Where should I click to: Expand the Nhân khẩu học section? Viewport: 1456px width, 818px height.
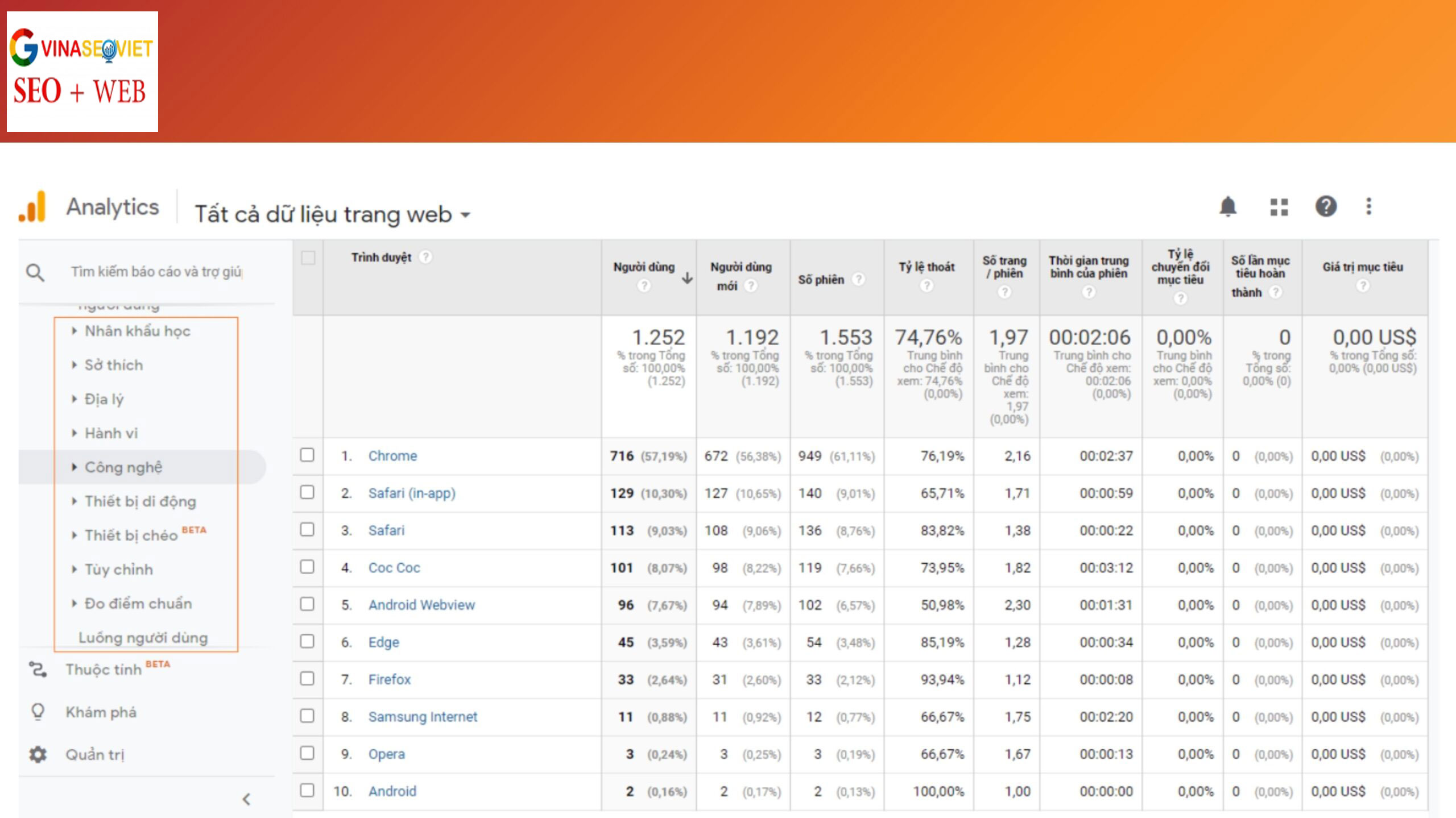point(137,331)
